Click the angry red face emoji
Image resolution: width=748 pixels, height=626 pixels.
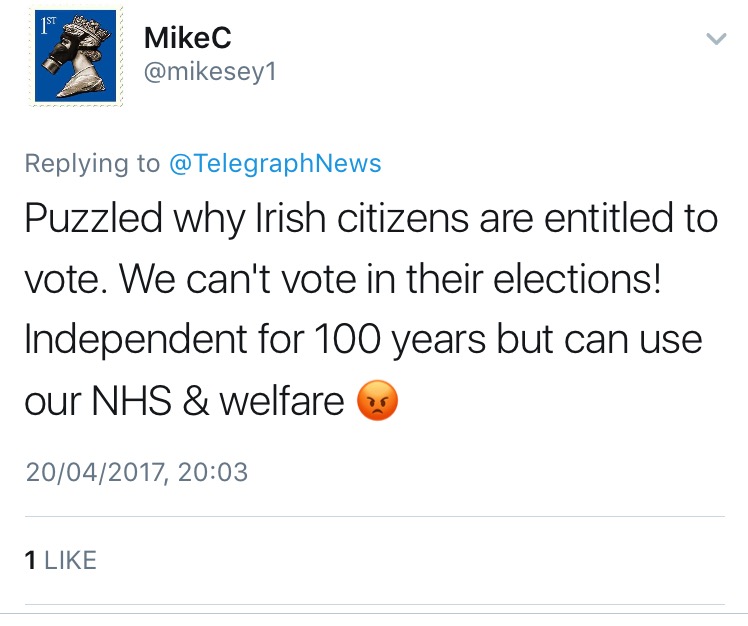coord(377,400)
